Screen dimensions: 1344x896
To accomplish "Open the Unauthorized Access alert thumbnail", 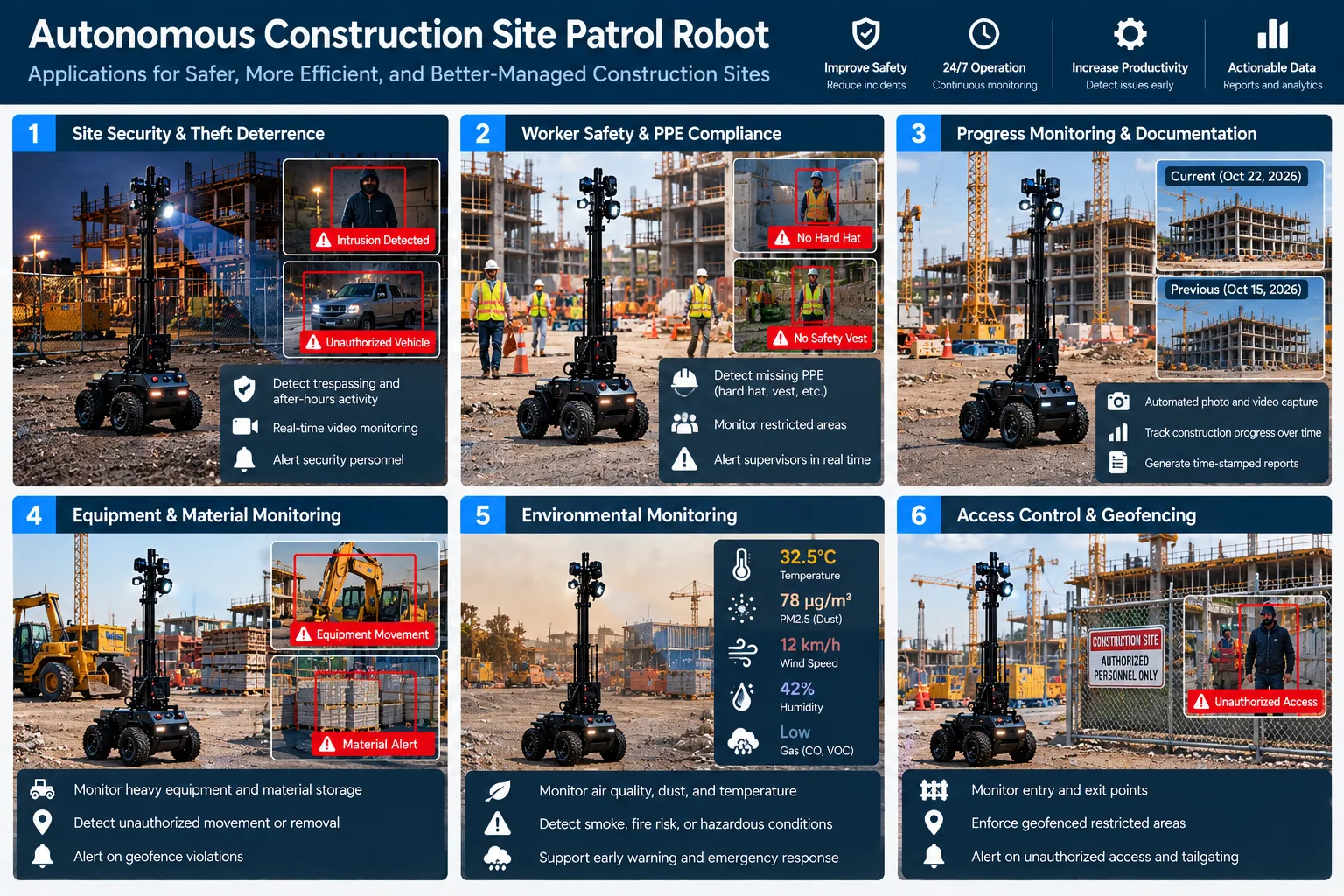I will [1254, 656].
